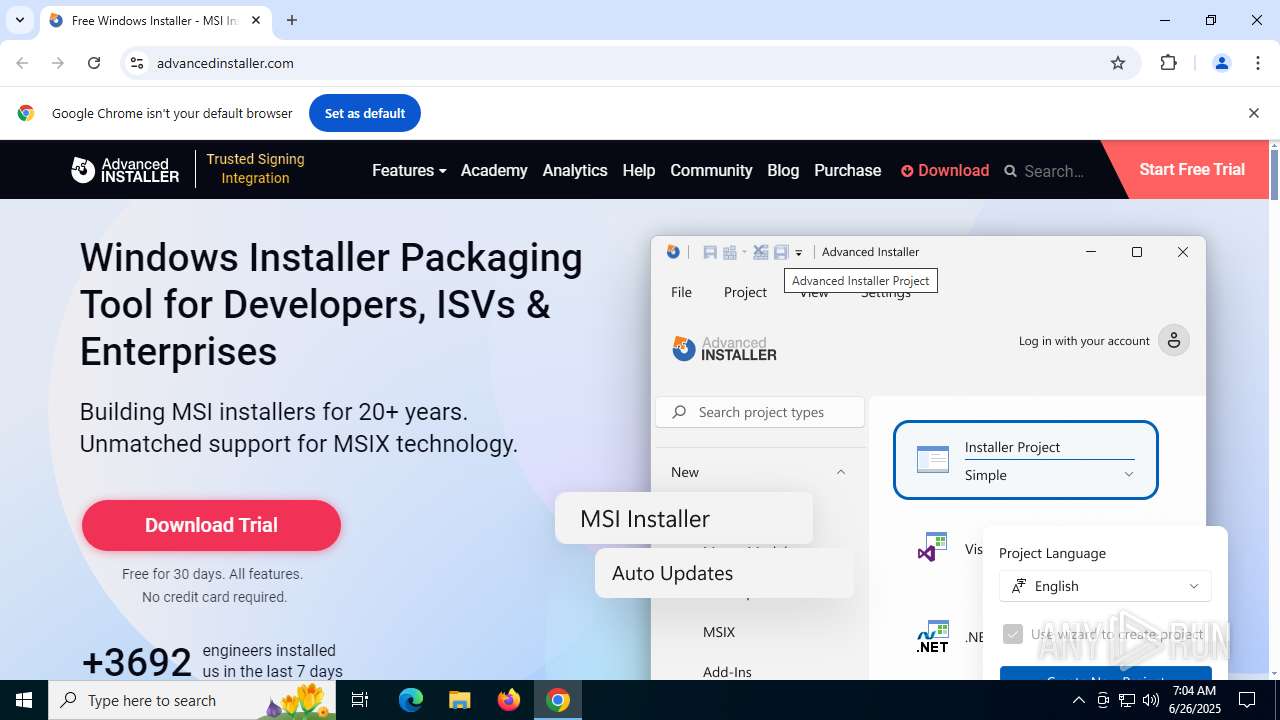Click the Advanced Installer site logo
1280x720 pixels.
click(125, 170)
